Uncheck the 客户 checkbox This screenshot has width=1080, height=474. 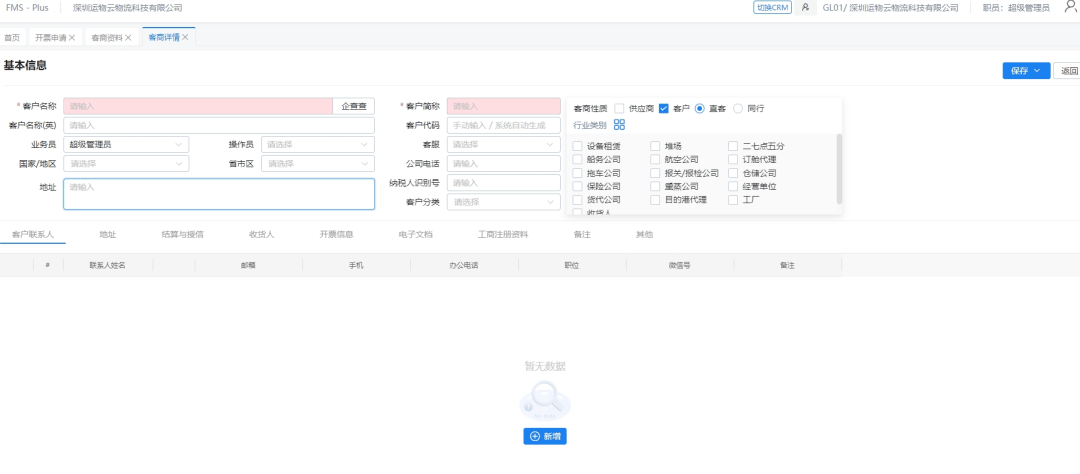coord(664,108)
